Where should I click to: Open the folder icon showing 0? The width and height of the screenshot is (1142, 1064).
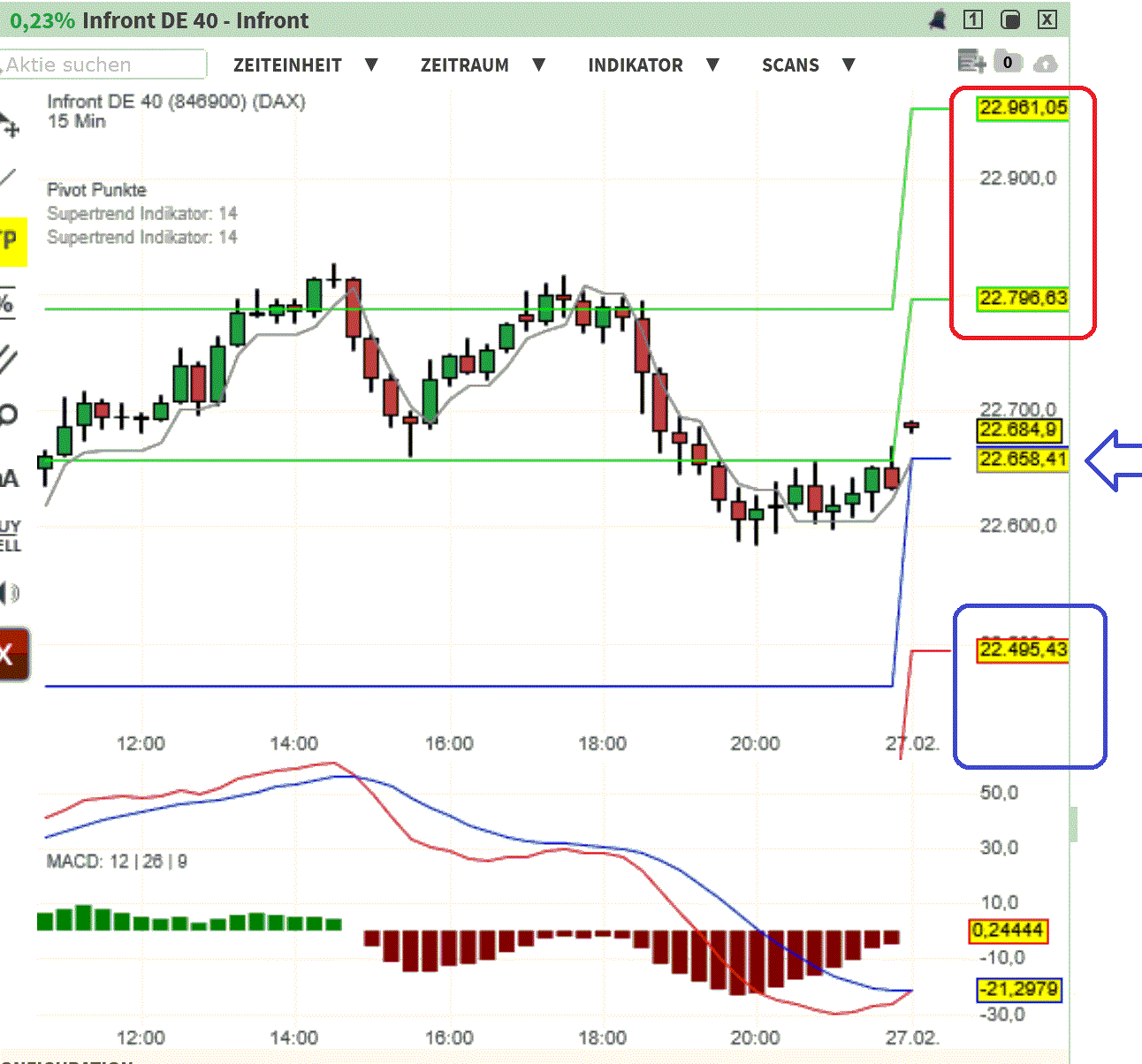(1008, 62)
